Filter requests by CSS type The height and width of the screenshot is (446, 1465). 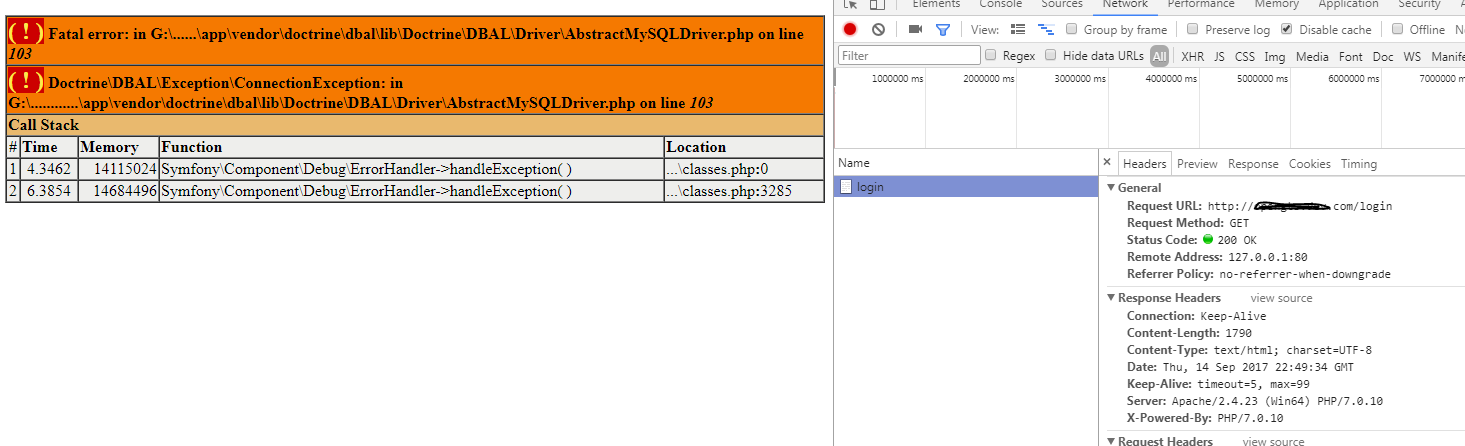[1244, 57]
